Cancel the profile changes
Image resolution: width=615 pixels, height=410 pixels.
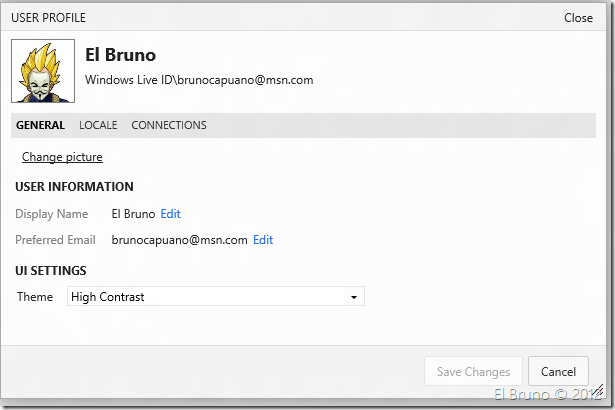click(558, 371)
